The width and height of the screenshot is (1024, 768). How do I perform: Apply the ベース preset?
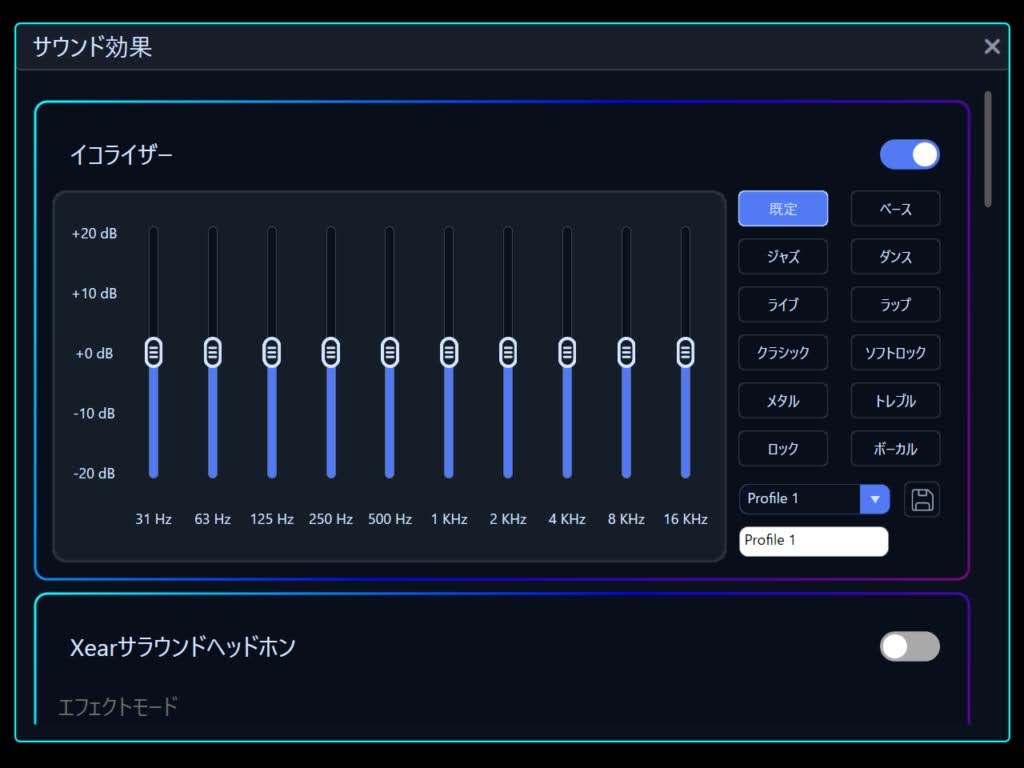pyautogui.click(x=895, y=208)
